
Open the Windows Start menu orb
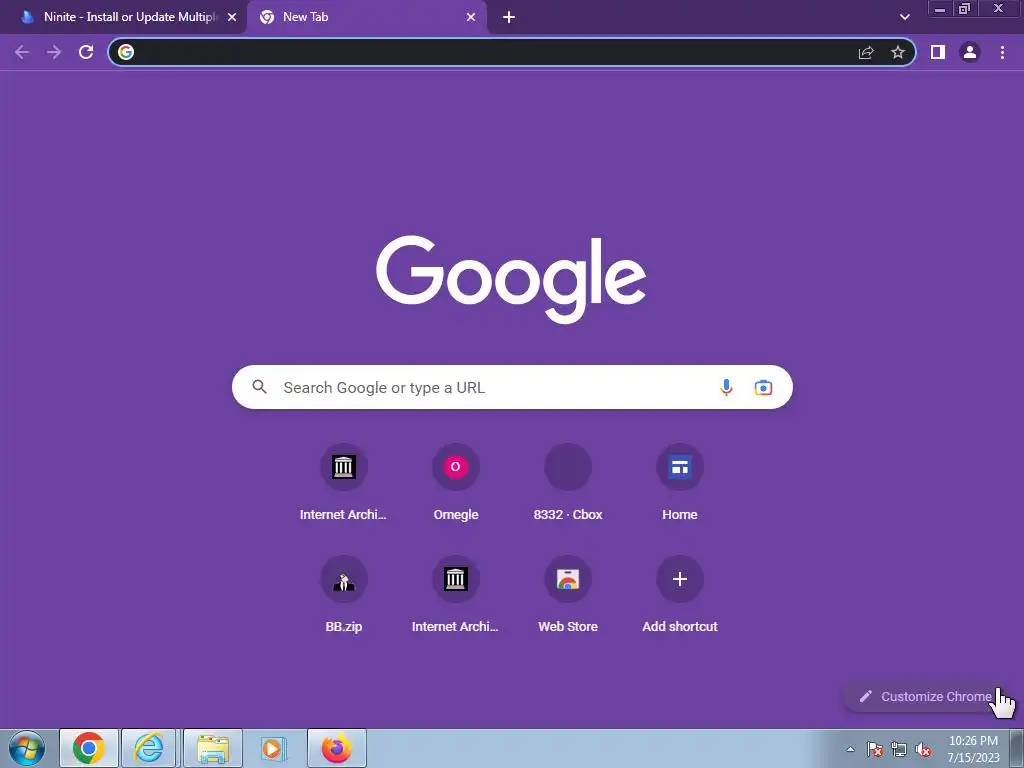(x=27, y=748)
